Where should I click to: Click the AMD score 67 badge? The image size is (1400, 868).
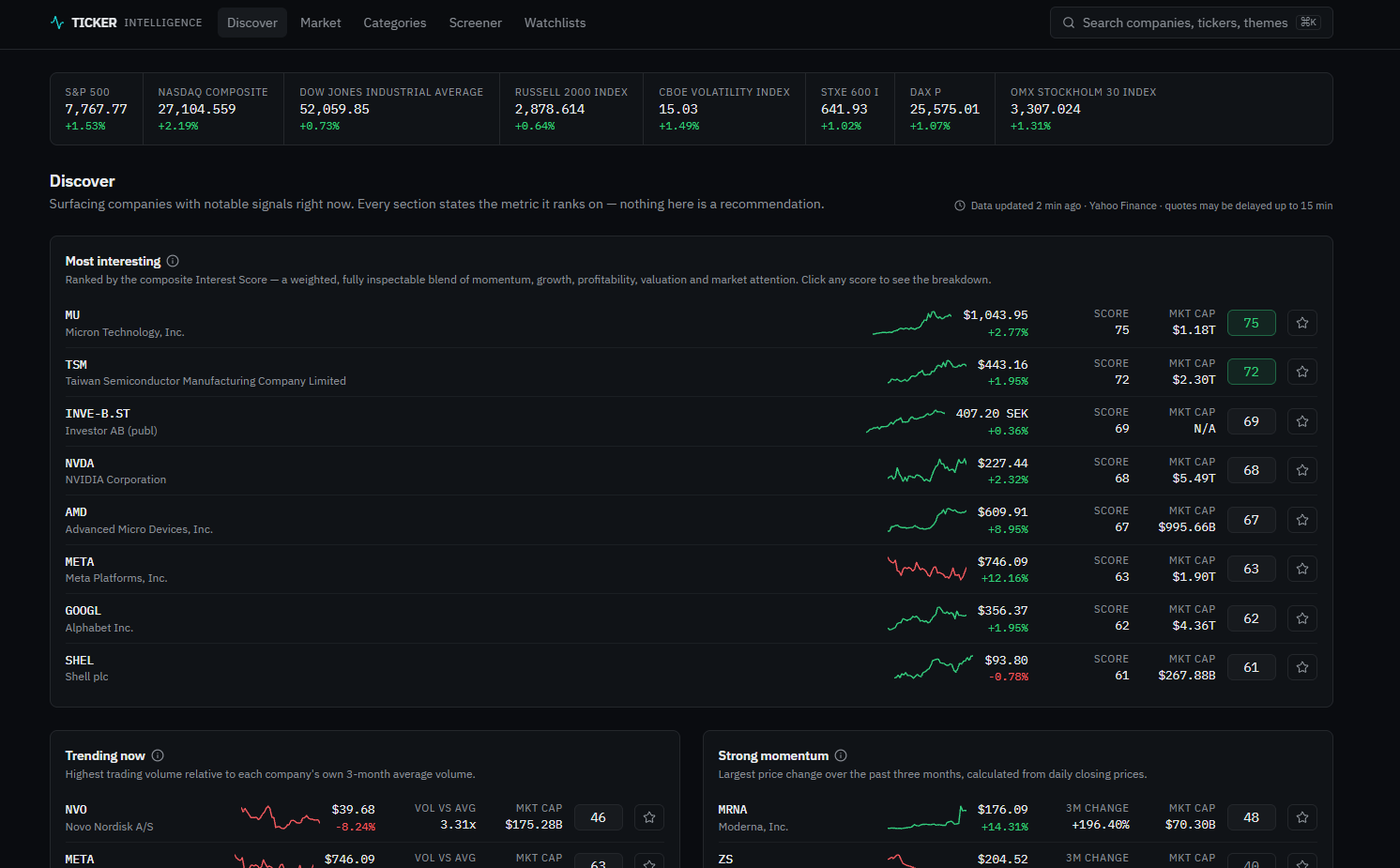point(1251,520)
